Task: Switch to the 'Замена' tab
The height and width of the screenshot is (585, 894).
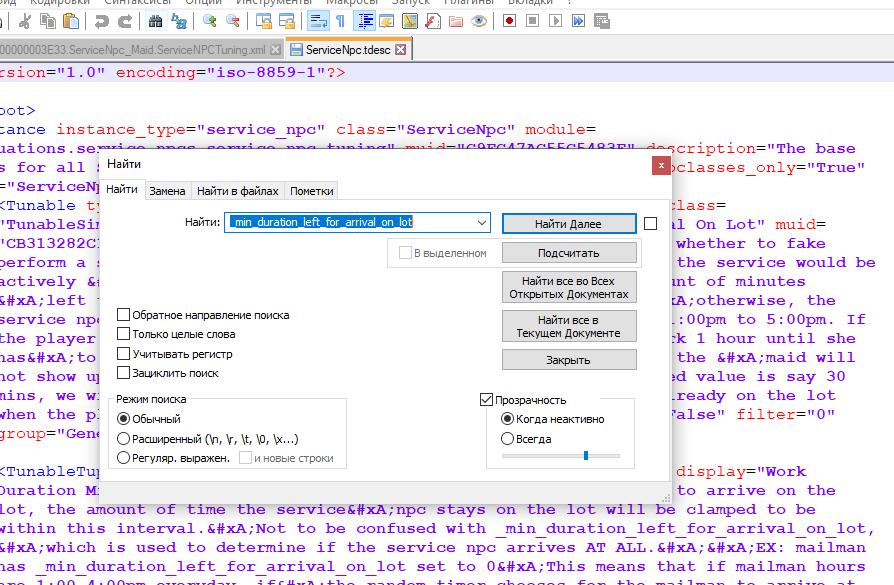Action: click(x=167, y=191)
